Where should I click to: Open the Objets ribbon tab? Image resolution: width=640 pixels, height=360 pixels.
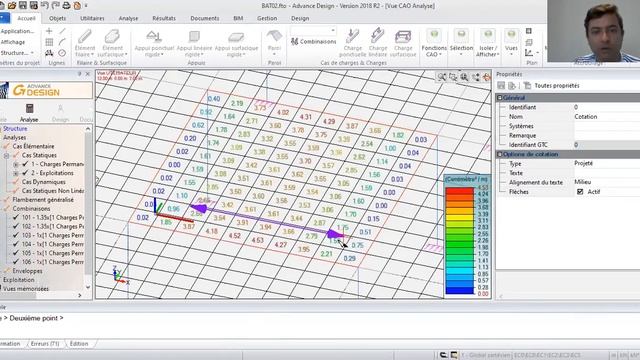point(58,18)
